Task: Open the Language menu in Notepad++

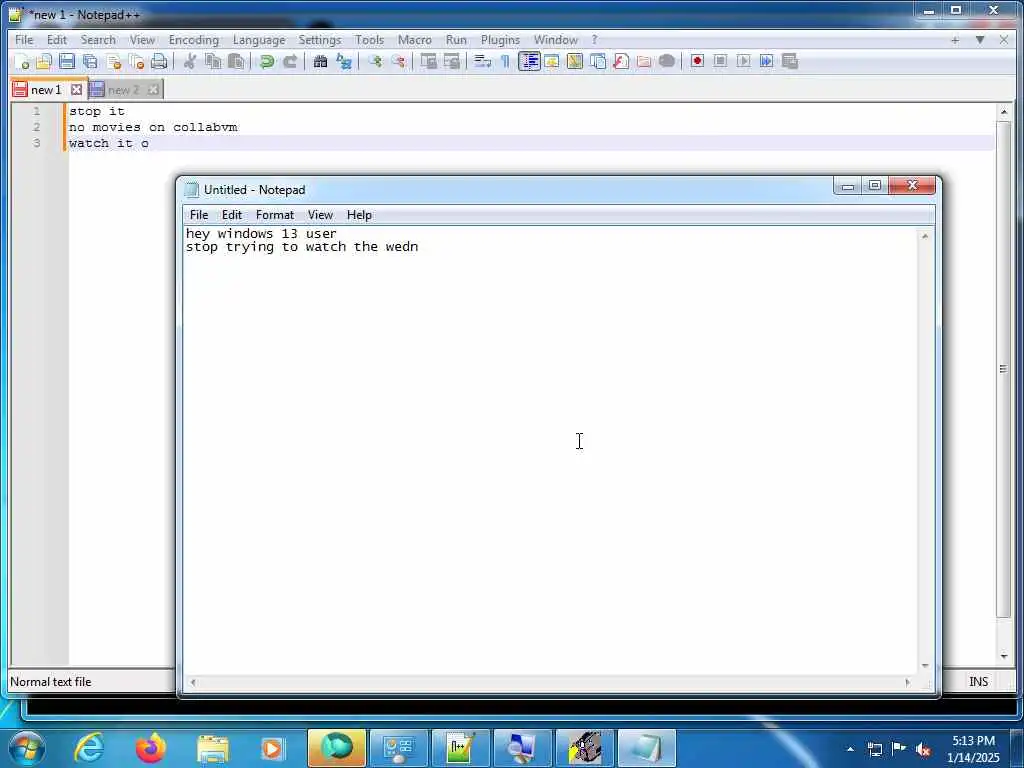Action: point(259,40)
